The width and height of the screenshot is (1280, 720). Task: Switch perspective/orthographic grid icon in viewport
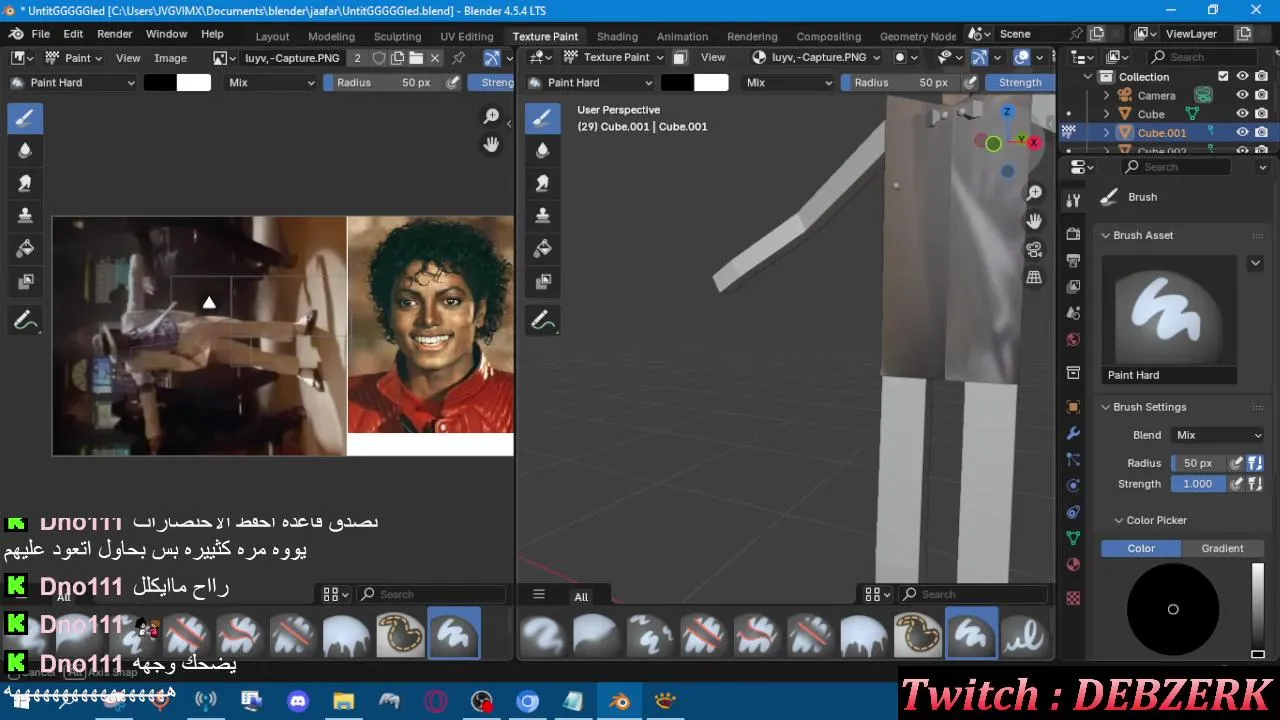click(x=1034, y=277)
